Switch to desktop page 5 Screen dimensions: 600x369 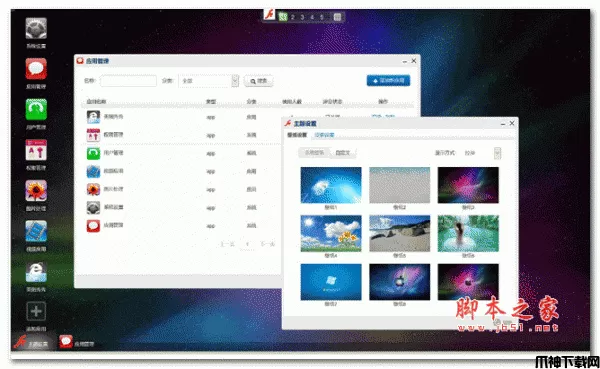point(321,17)
